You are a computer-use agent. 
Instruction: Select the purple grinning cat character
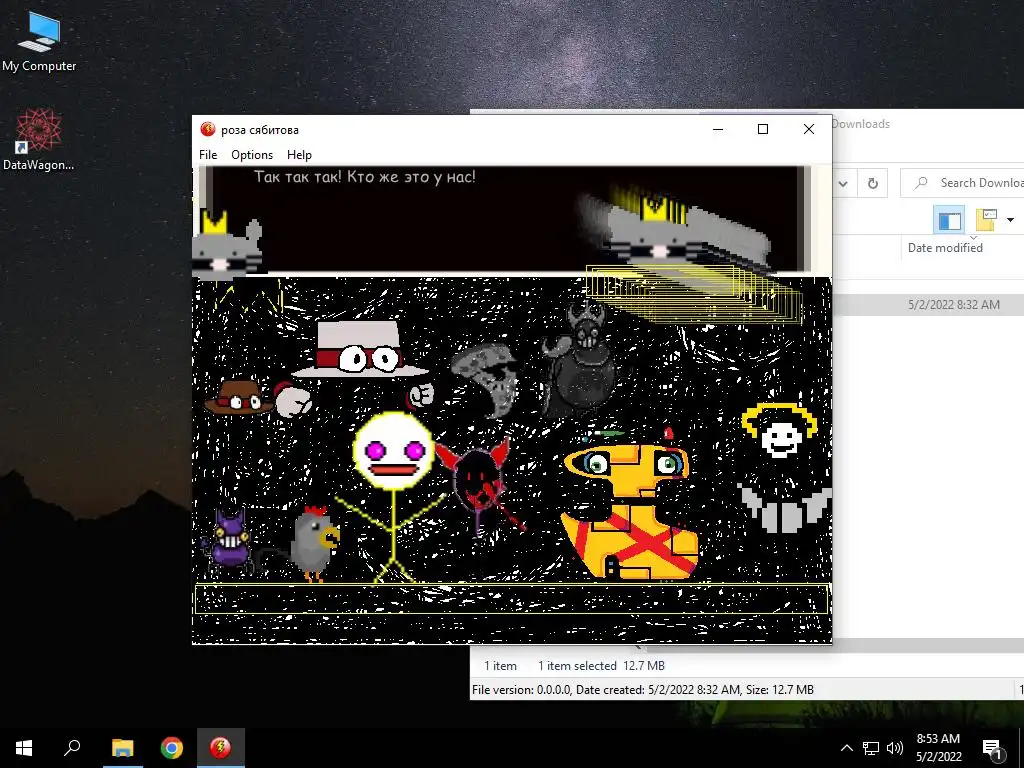point(227,541)
